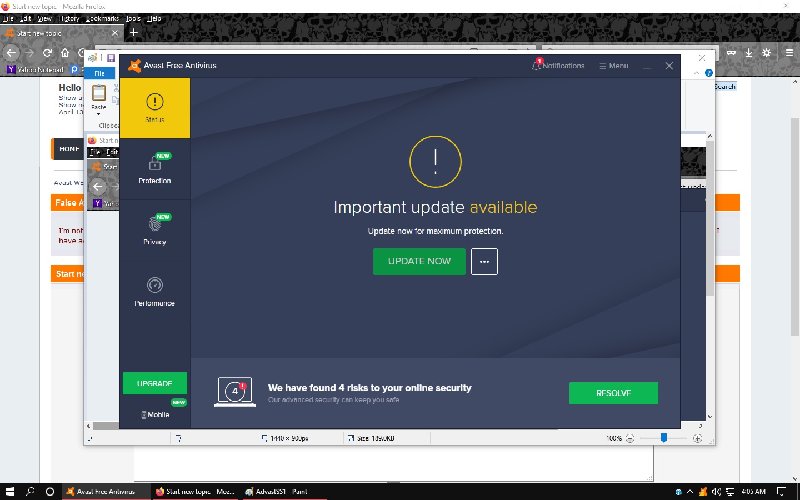Click the laptop icon showing 4 risks
The image size is (800, 500).
(235, 392)
